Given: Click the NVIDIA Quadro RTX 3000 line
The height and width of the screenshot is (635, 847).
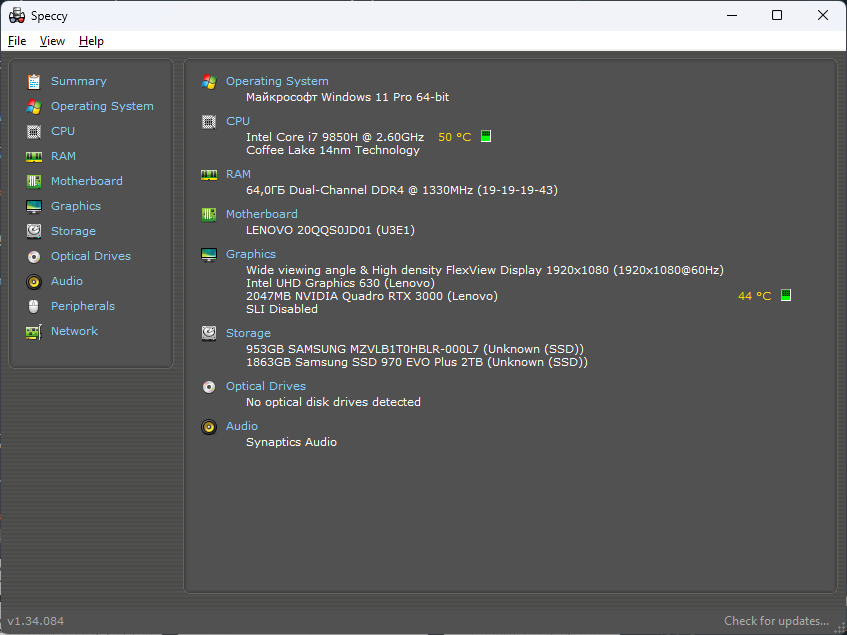Looking at the screenshot, I should 372,296.
